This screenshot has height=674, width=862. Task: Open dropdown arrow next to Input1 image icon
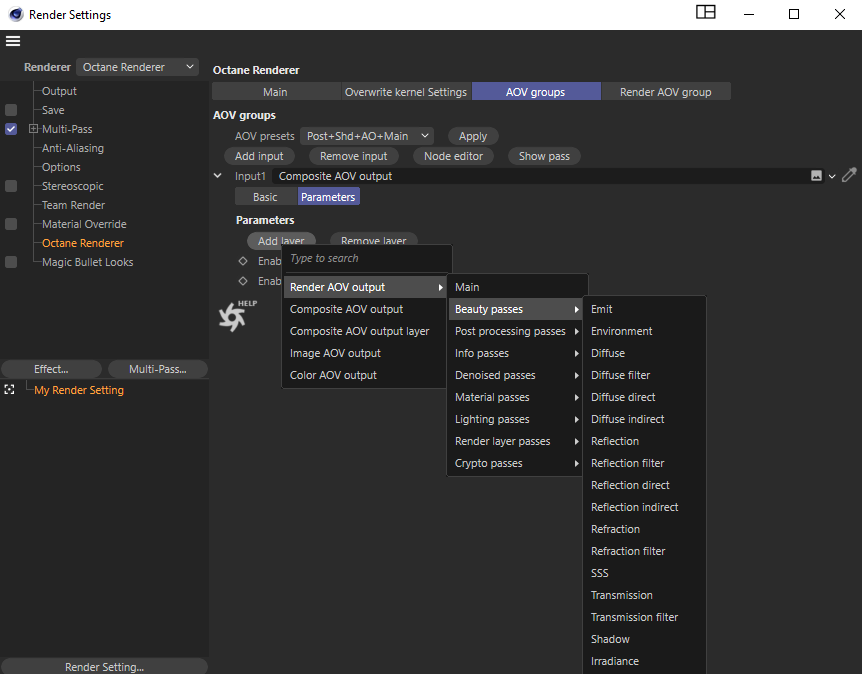(x=832, y=176)
